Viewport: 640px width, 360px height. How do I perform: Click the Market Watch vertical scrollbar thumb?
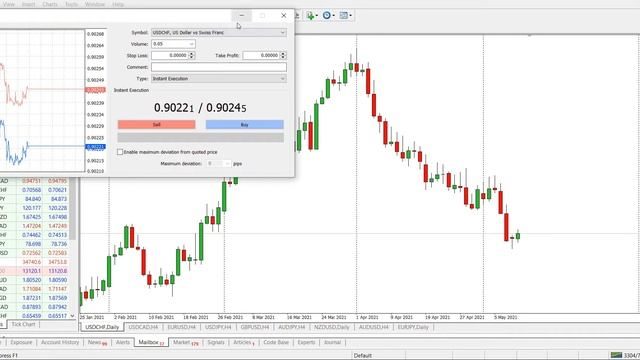[73, 209]
